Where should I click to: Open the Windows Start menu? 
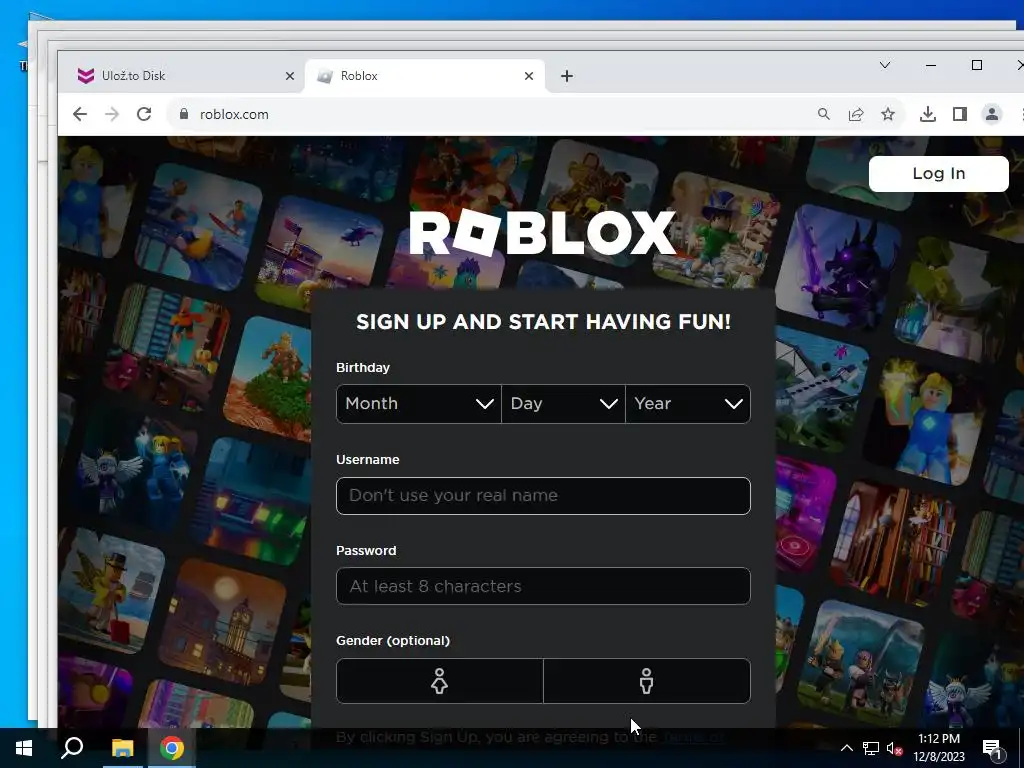24,748
